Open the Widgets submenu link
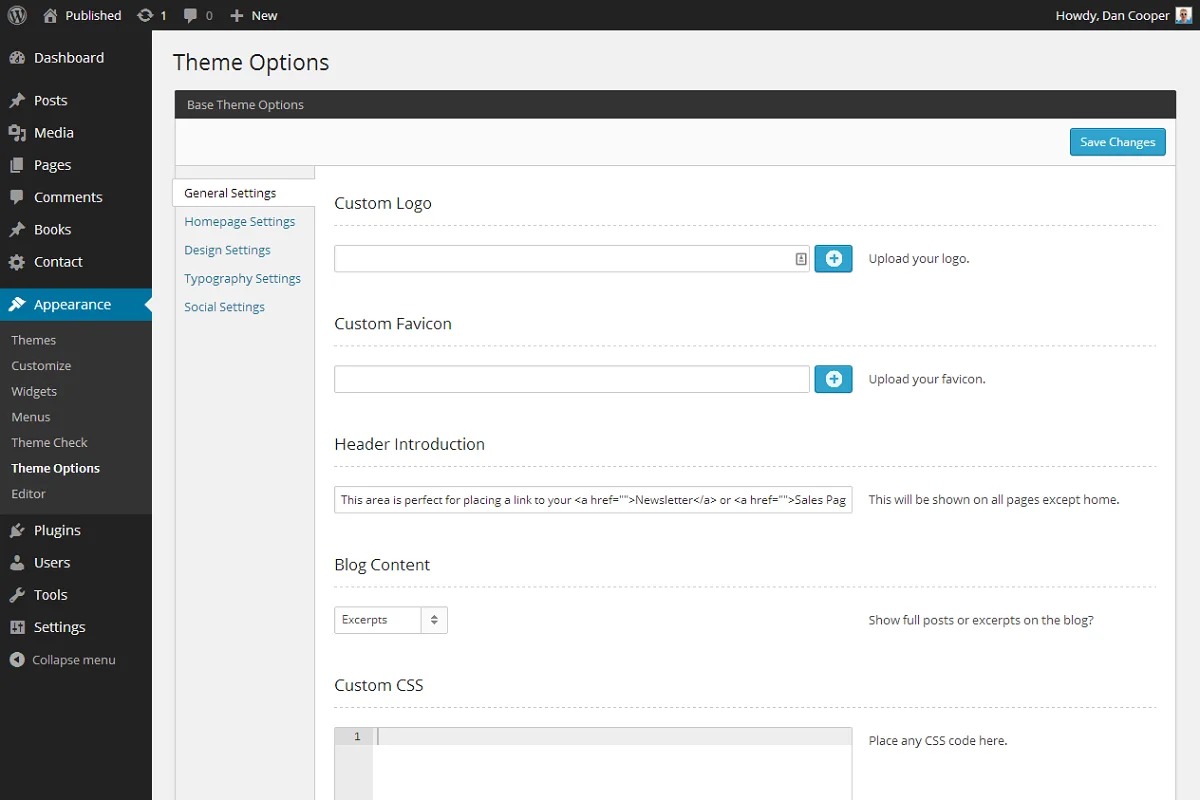This screenshot has height=800, width=1200. [x=34, y=391]
